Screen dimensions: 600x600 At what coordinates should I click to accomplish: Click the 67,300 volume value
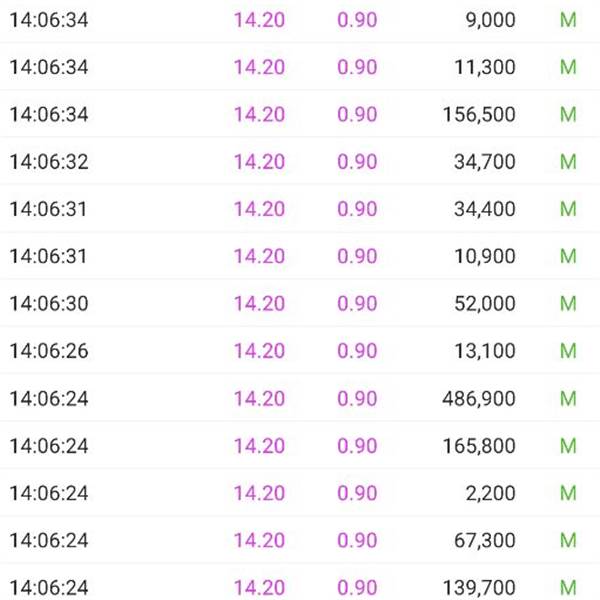[x=485, y=541]
